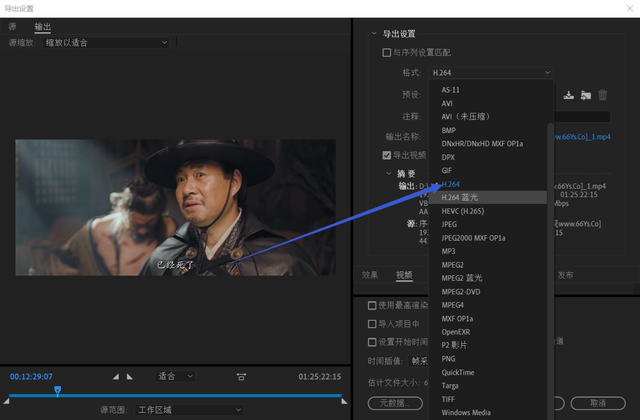Screen dimensions: 640x420
Task: Enable 使用最高渲染 checkbox
Action: (x=372, y=305)
